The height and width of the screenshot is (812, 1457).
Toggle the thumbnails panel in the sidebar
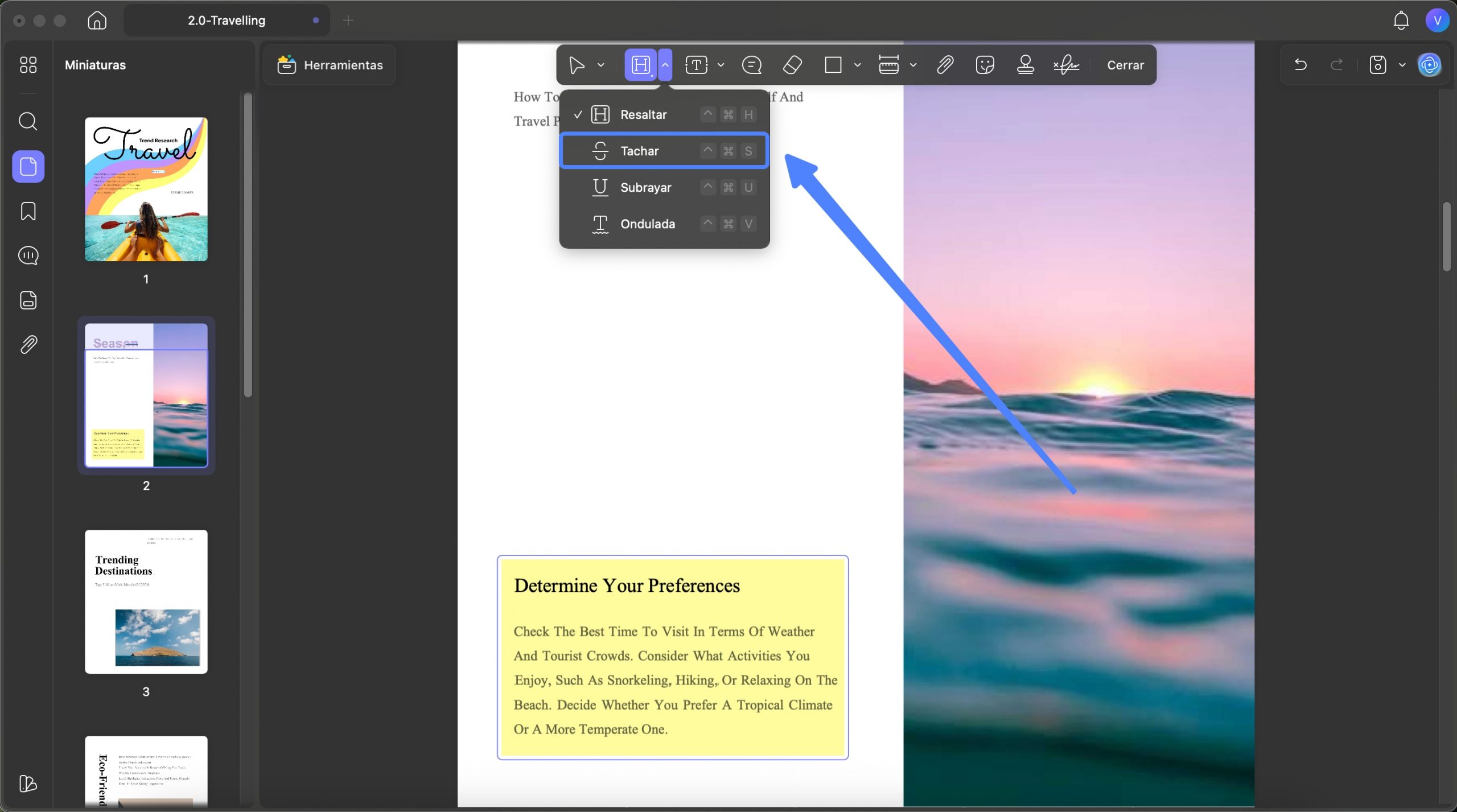pos(28,166)
